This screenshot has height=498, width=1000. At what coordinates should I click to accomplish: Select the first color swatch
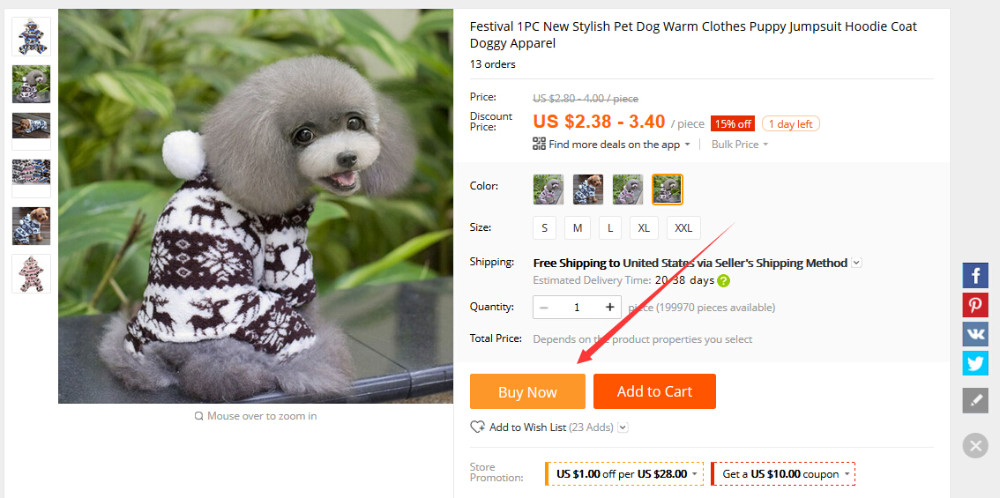click(x=548, y=189)
